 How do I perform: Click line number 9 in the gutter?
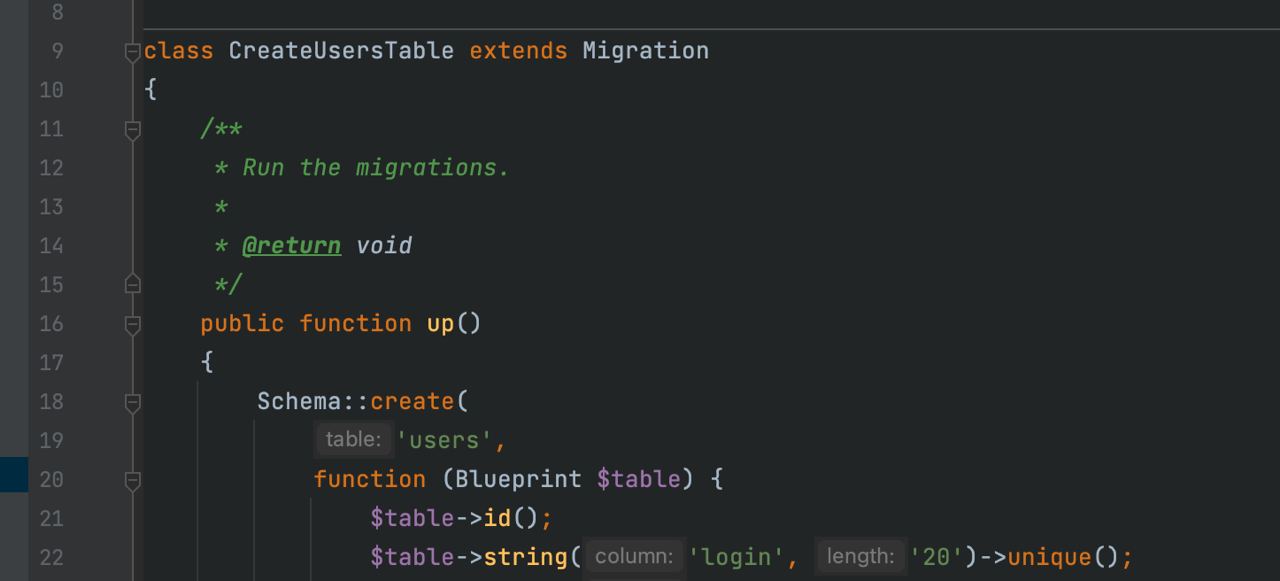[x=57, y=51]
